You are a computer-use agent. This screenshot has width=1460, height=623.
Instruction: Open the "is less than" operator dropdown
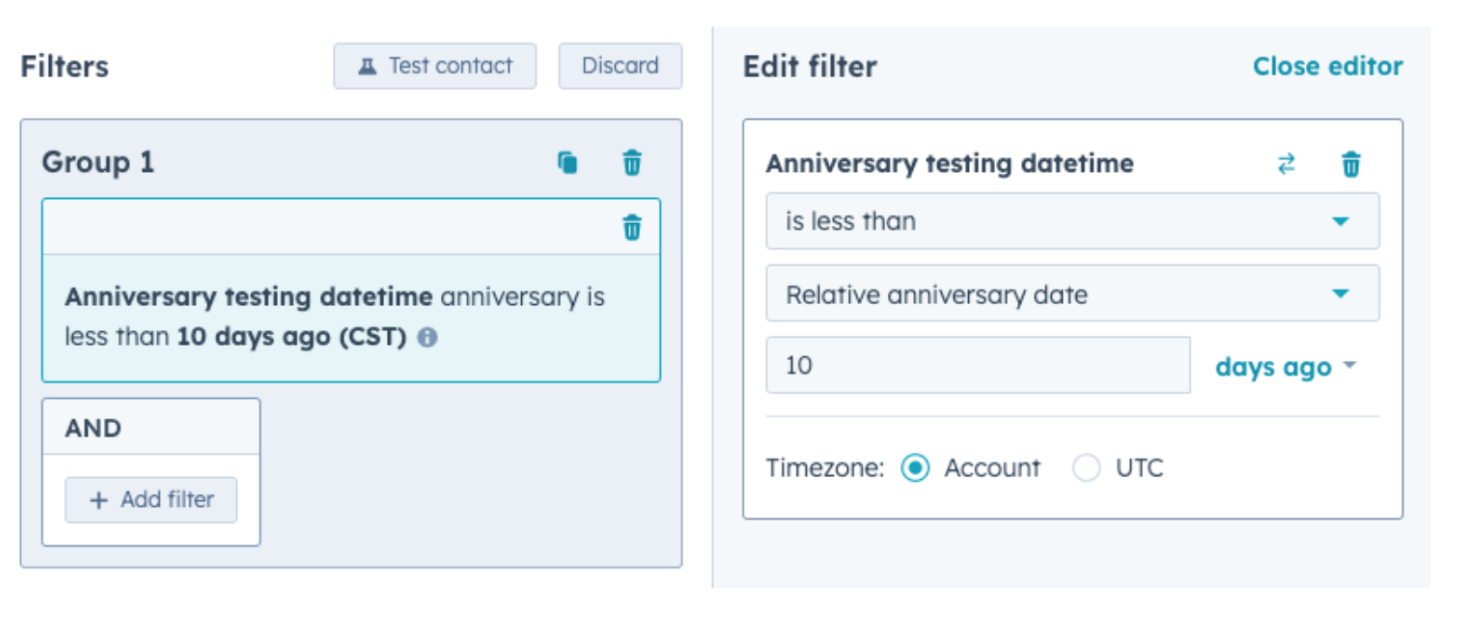tap(1072, 221)
